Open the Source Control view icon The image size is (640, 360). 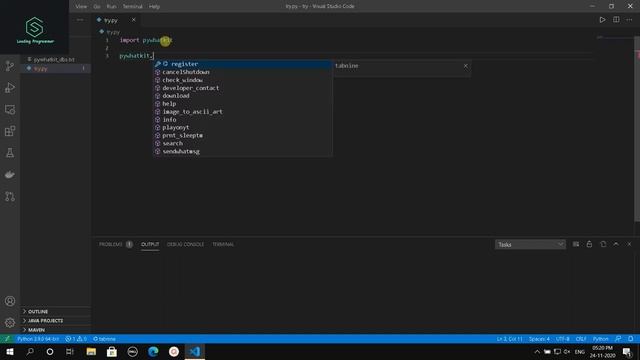(10, 66)
